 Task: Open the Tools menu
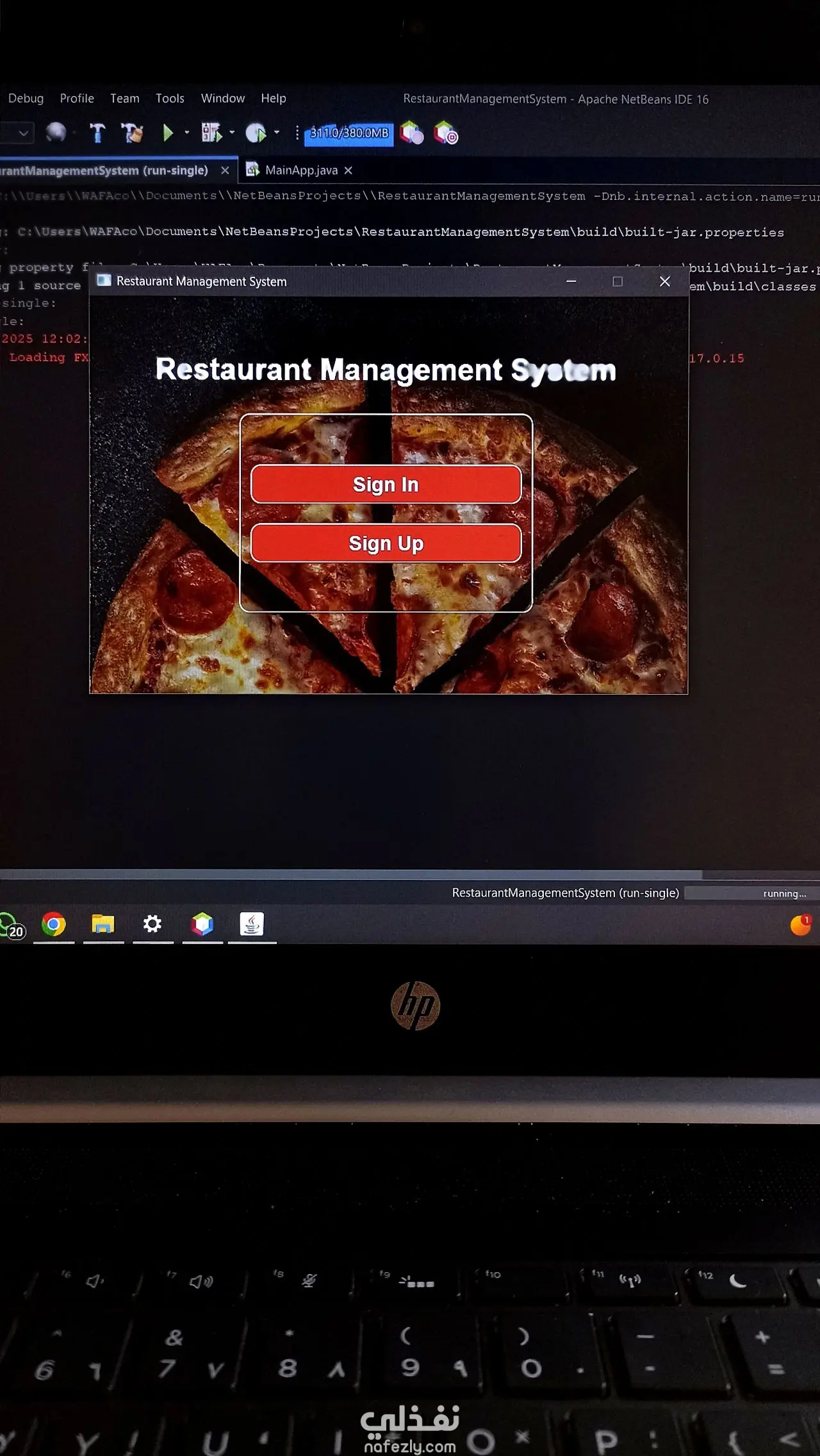tap(170, 98)
